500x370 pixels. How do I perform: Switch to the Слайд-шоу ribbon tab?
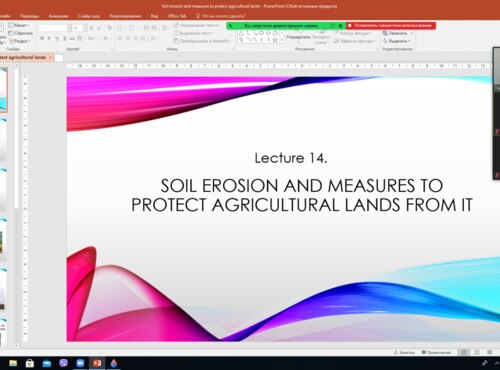point(89,16)
